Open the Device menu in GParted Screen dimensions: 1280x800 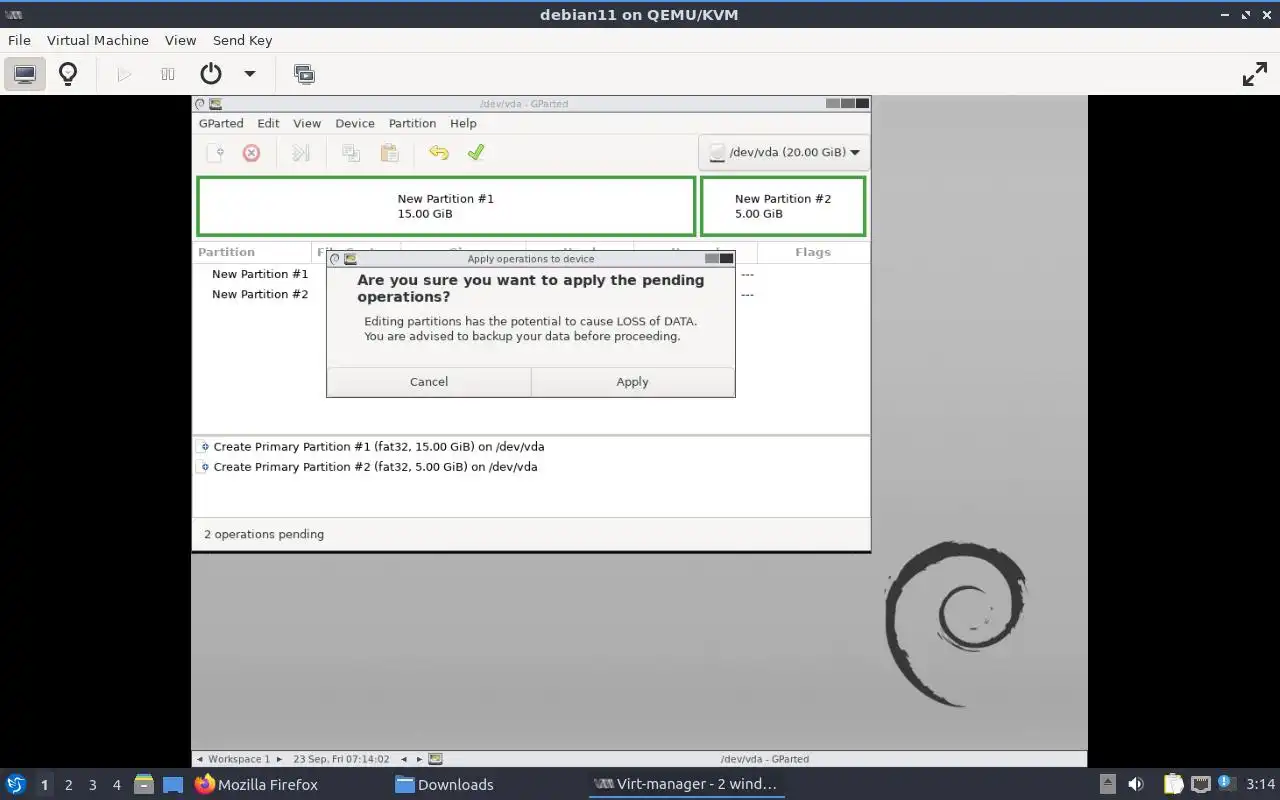click(x=355, y=123)
